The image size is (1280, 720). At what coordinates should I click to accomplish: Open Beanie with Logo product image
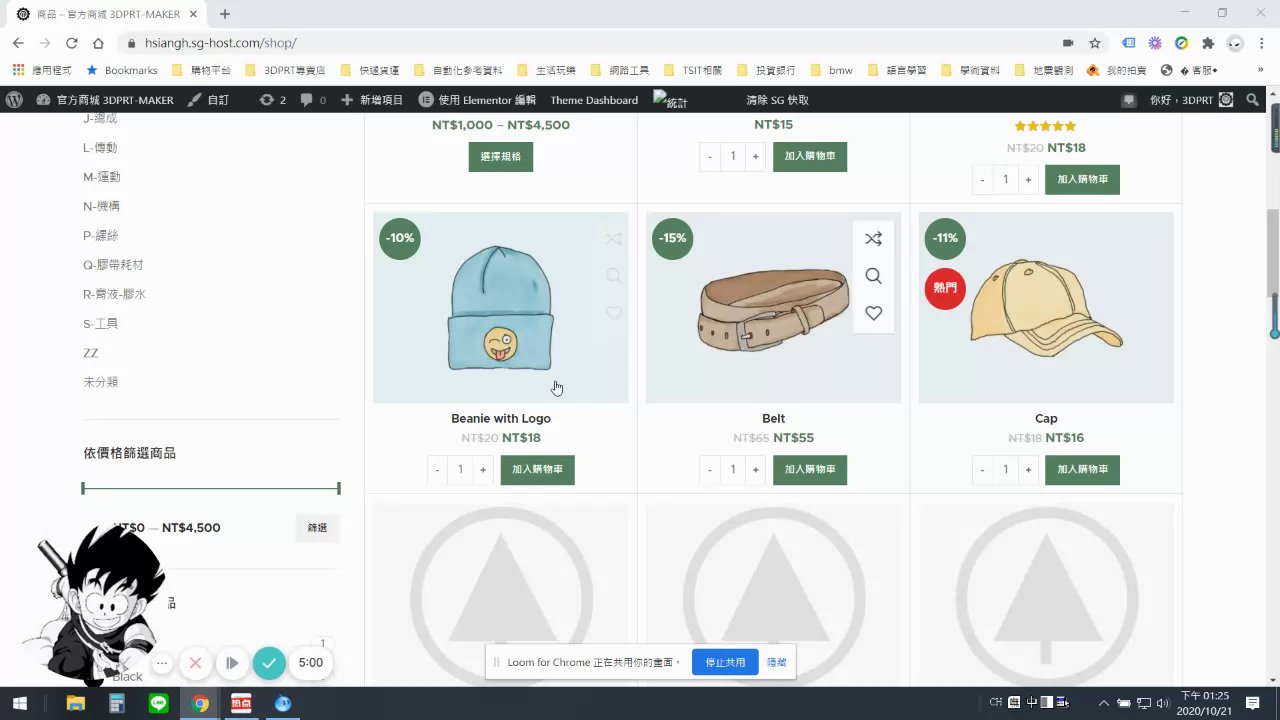(x=501, y=307)
